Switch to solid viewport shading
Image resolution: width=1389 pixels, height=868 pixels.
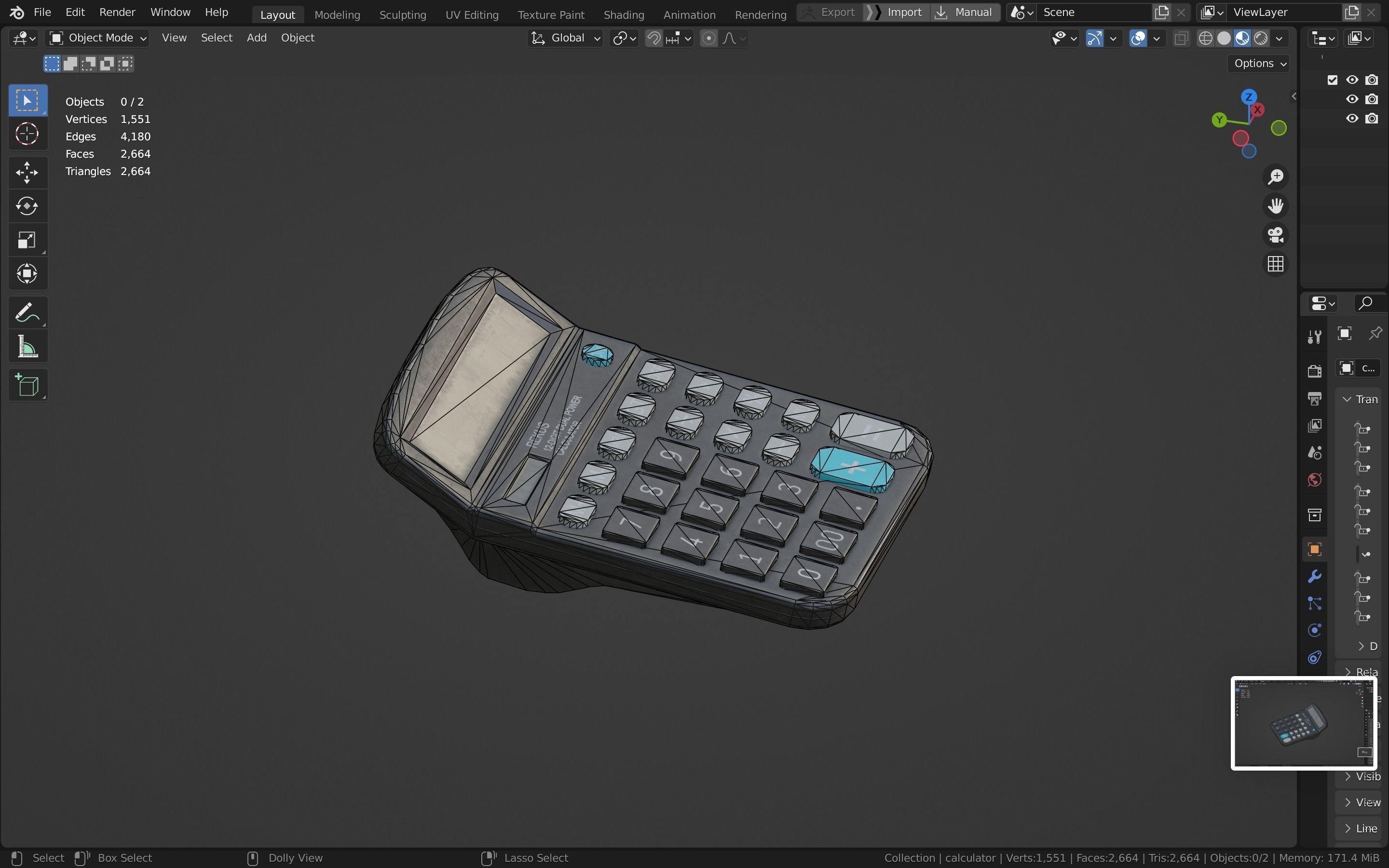click(1224, 39)
